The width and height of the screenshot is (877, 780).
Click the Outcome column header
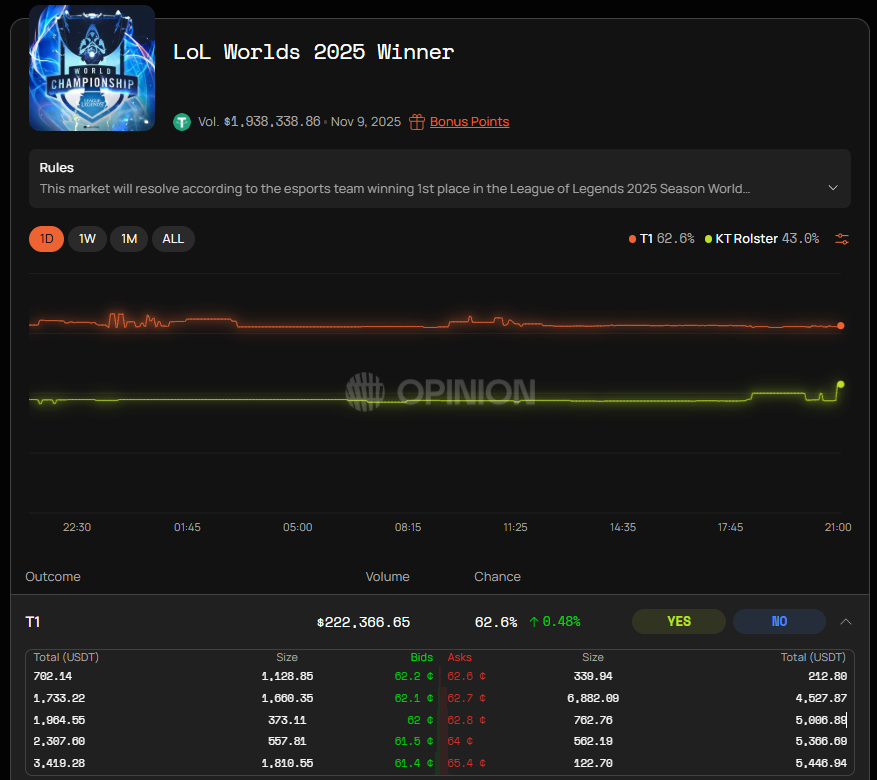(x=53, y=576)
